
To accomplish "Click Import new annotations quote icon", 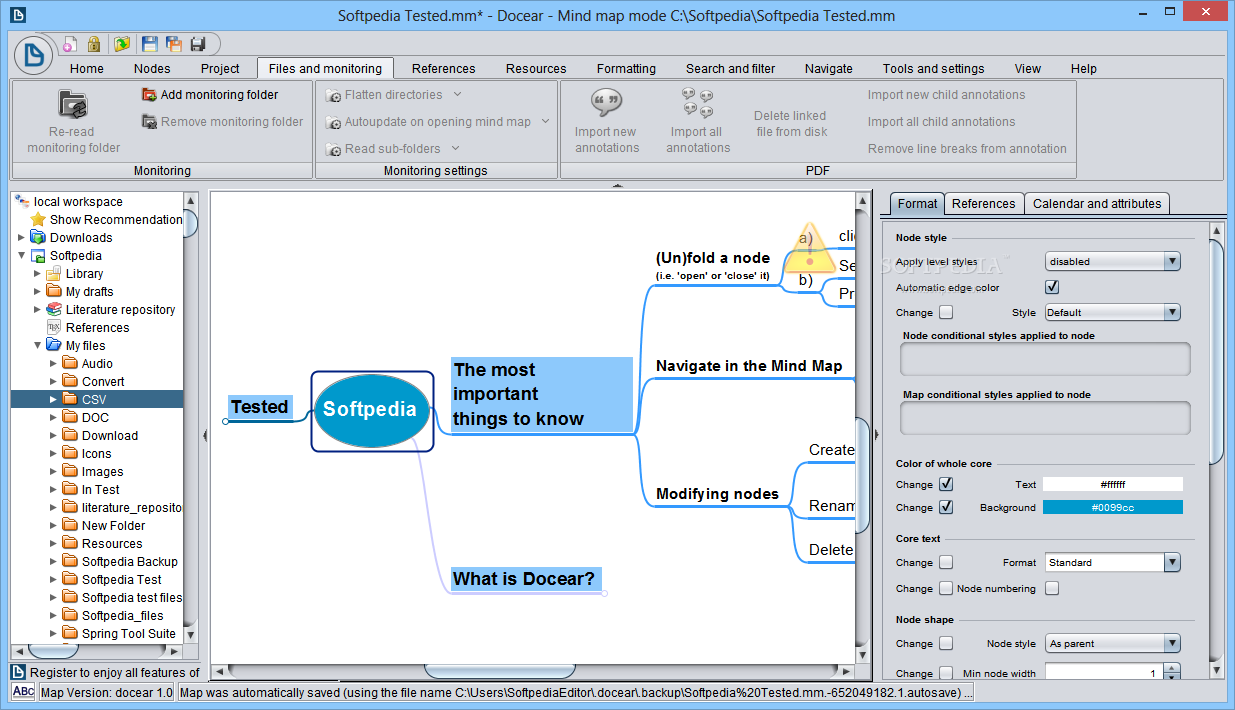I will (x=606, y=103).
